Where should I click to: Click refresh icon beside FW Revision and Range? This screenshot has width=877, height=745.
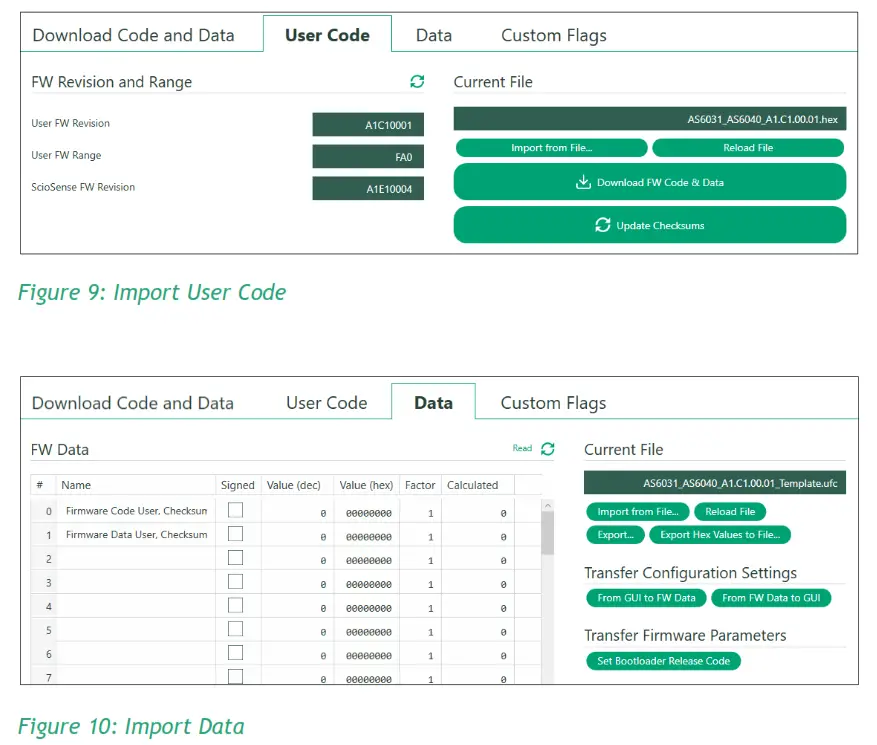417,82
